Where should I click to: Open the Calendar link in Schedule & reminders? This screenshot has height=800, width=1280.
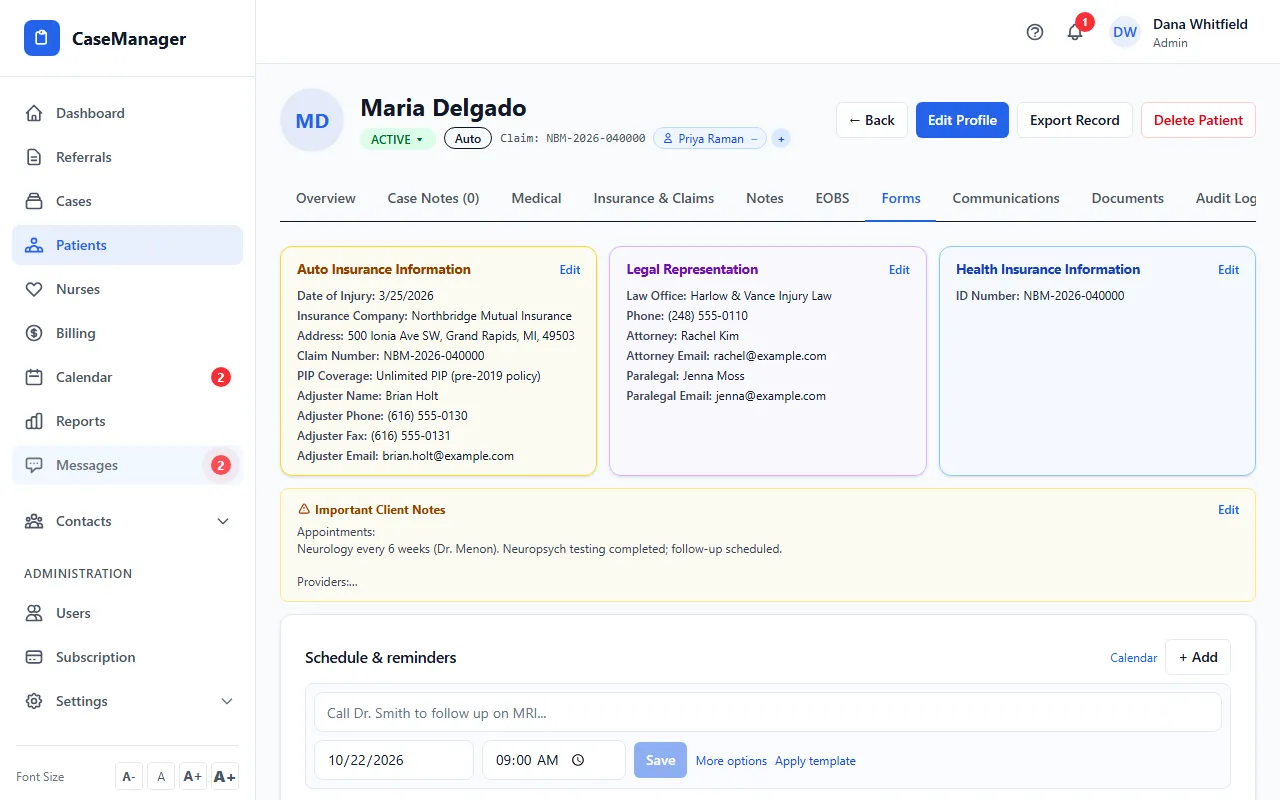pyautogui.click(x=1134, y=658)
